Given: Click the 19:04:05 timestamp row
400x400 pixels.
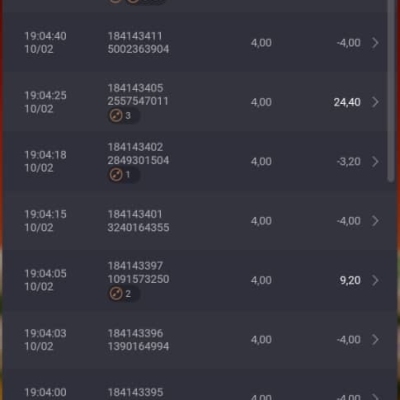Looking at the screenshot, I should 200,280.
